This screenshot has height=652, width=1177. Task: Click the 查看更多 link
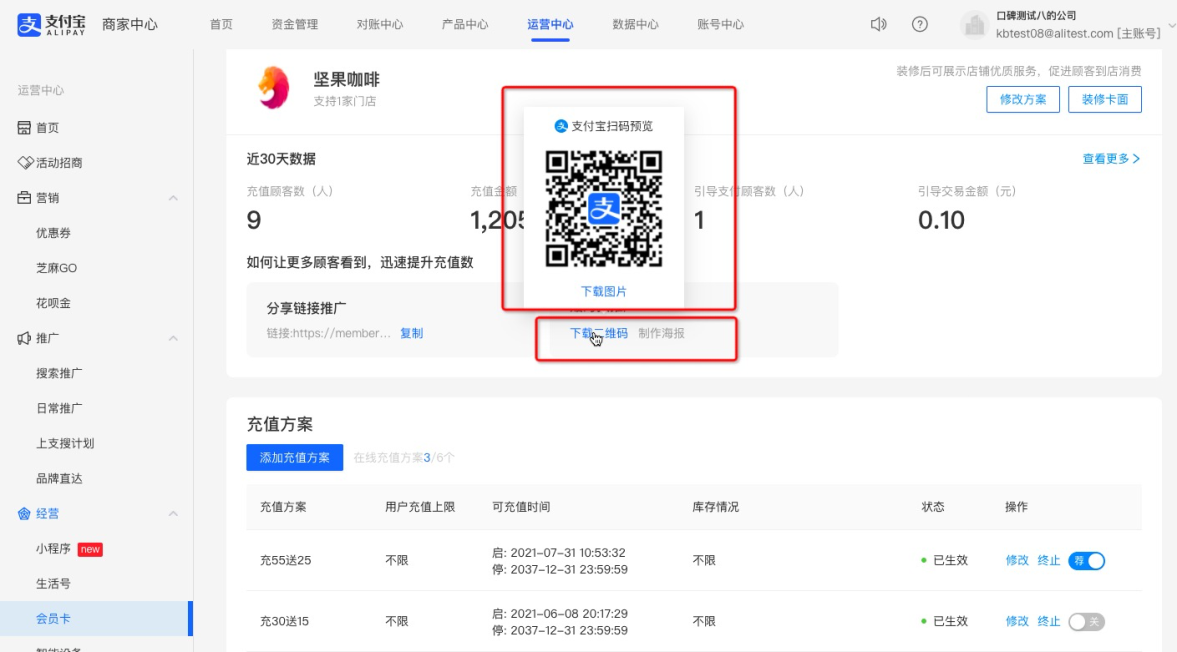tap(1111, 158)
